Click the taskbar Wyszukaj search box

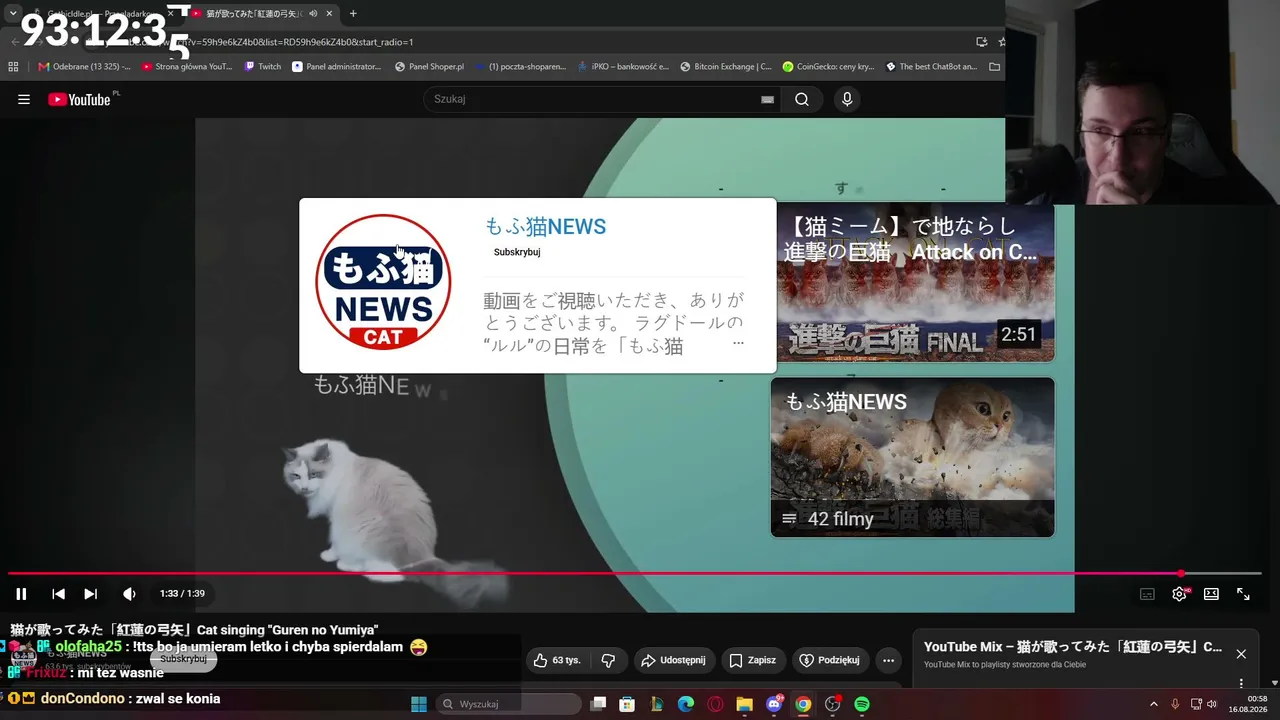507,704
